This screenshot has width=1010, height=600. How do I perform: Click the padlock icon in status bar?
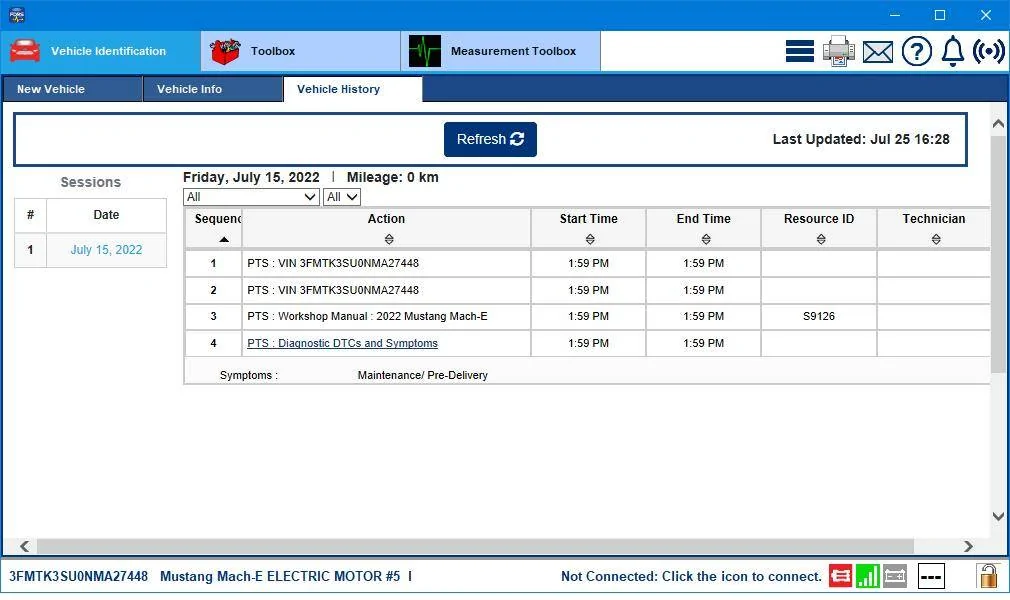987,575
